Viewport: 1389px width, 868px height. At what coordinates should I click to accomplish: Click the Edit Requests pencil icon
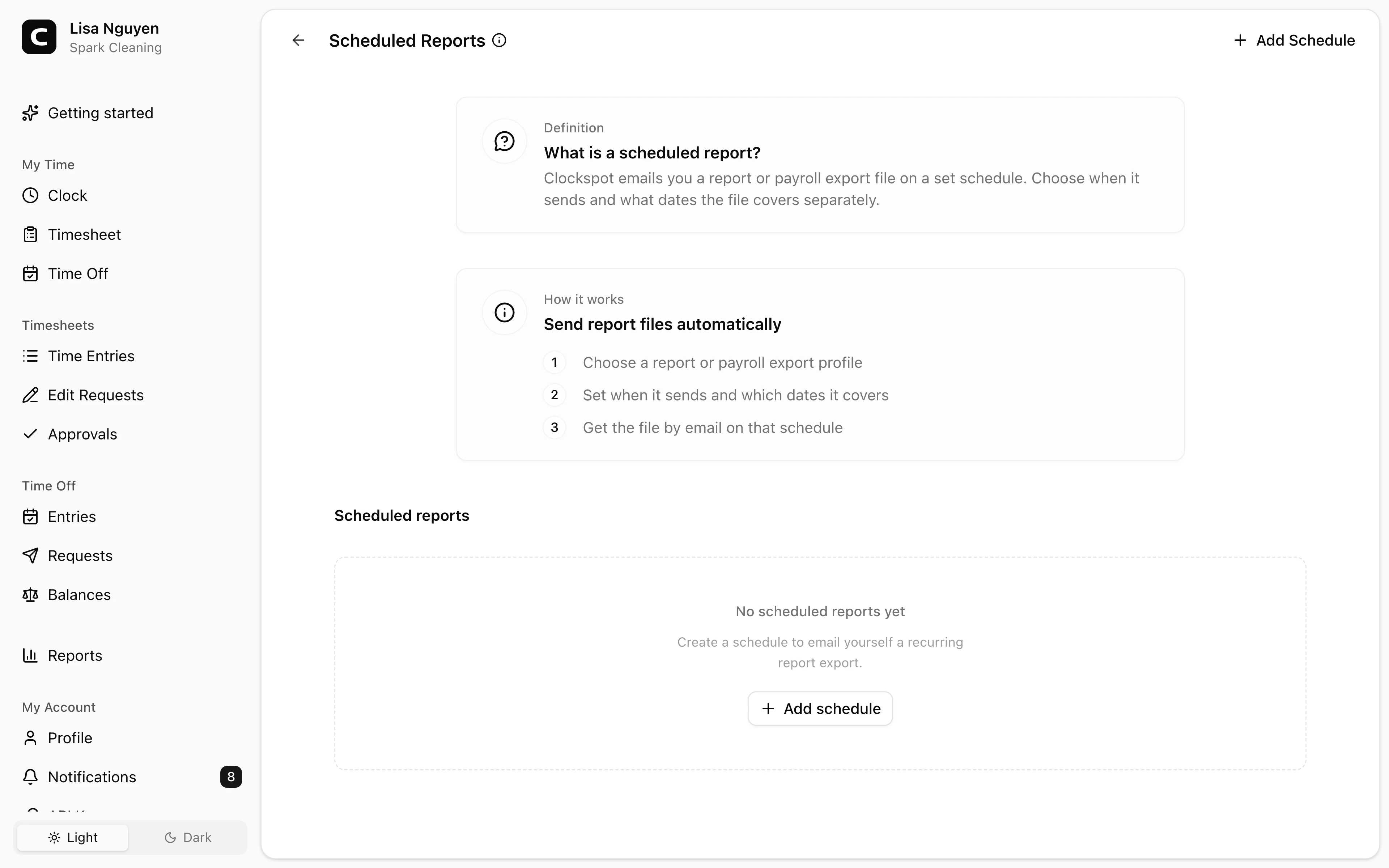tap(30, 396)
